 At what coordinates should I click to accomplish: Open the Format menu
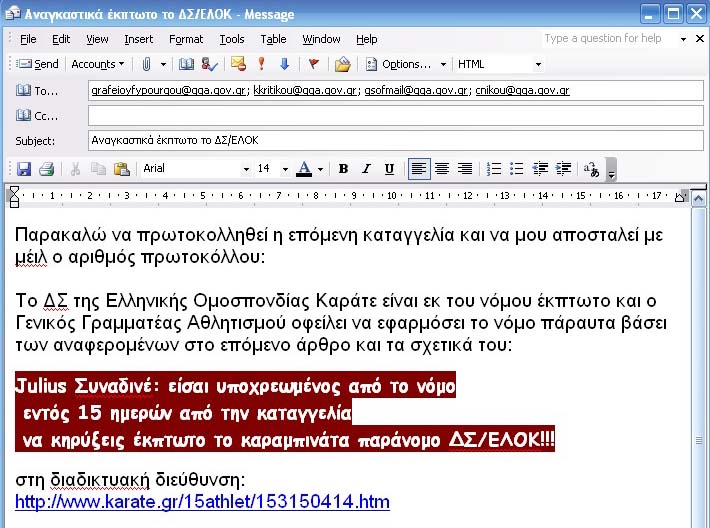pos(186,39)
